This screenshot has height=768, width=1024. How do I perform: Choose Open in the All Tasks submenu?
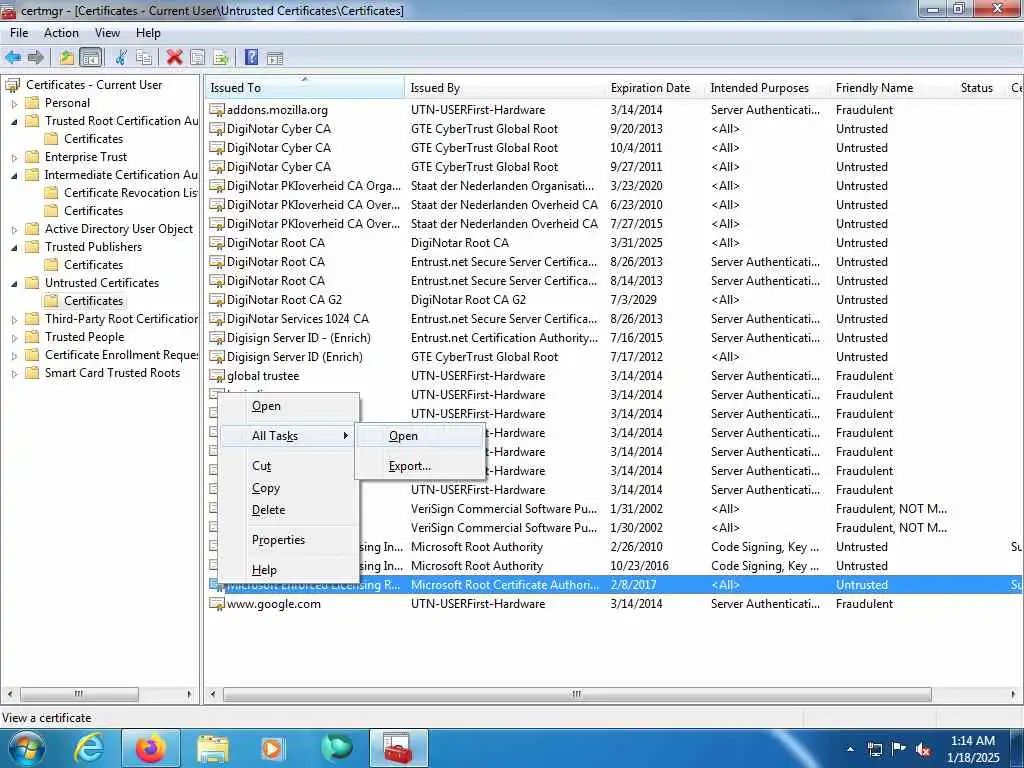point(420,436)
